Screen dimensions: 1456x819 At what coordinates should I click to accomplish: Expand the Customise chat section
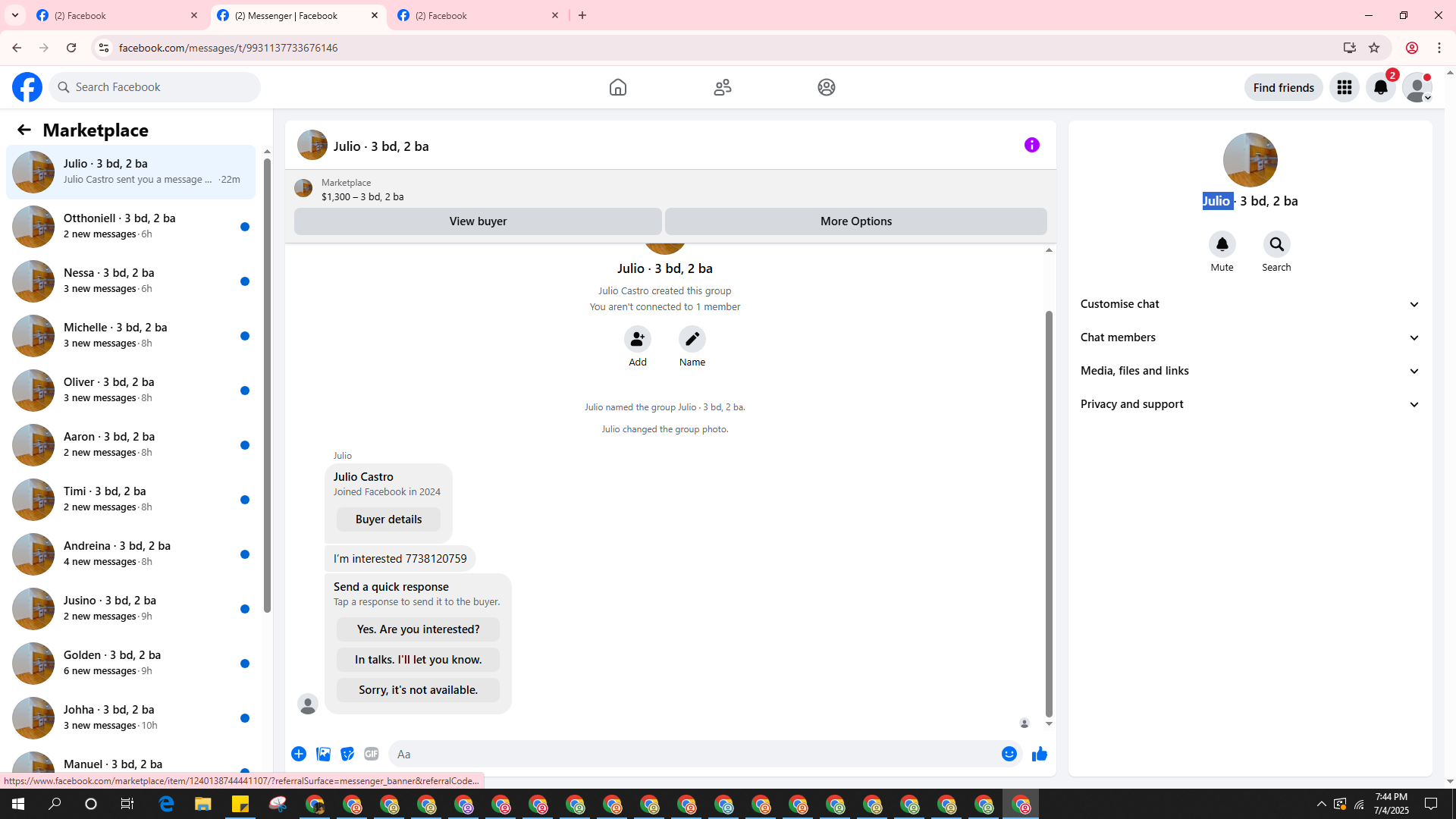pos(1249,304)
